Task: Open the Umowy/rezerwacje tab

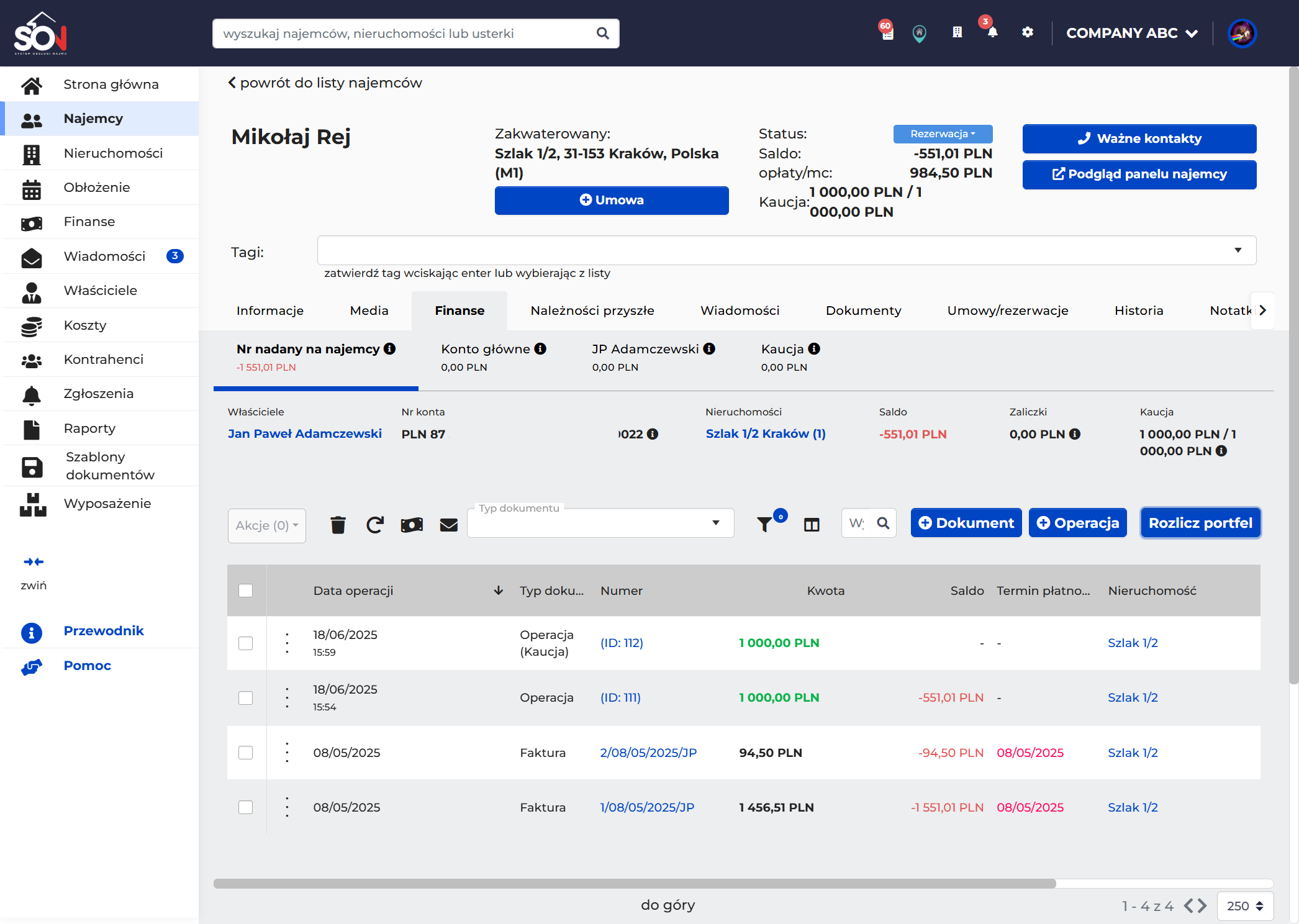Action: click(1008, 310)
